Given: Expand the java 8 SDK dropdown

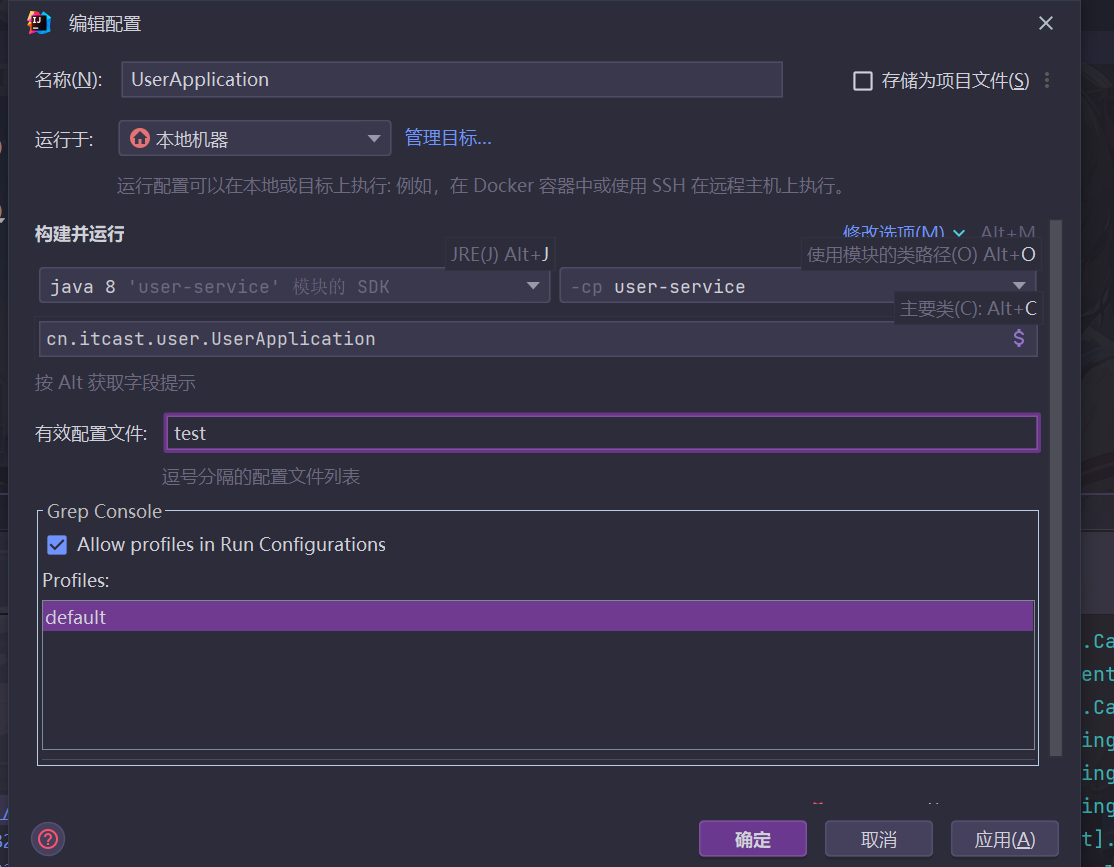Looking at the screenshot, I should [294, 286].
